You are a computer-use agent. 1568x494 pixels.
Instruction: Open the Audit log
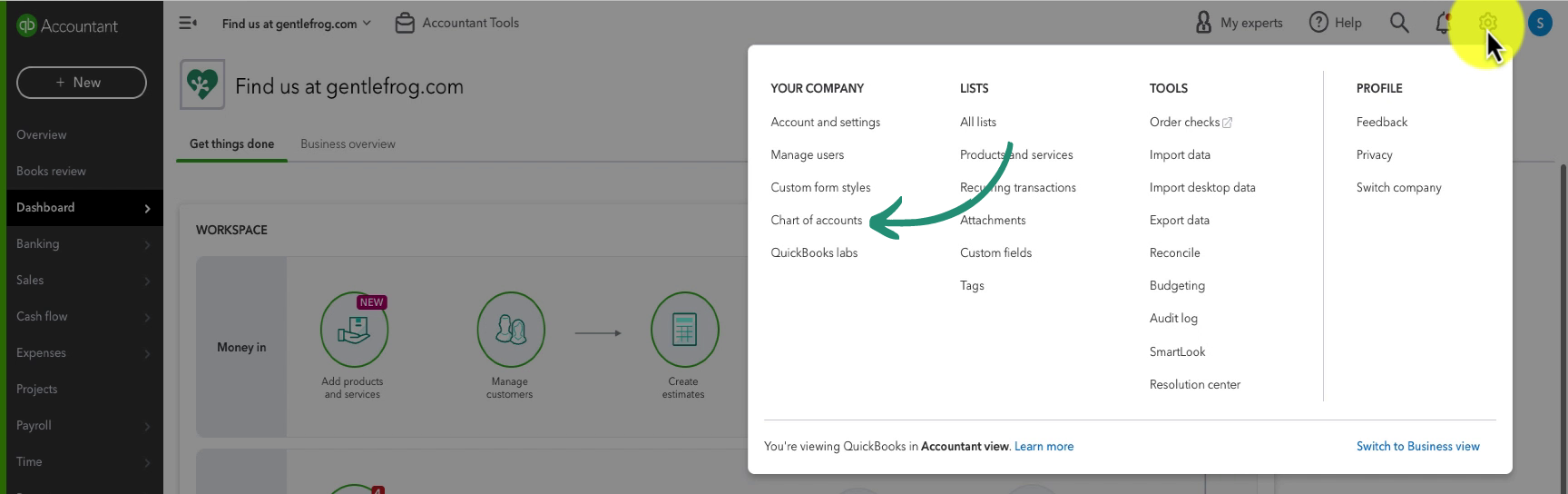(1173, 318)
